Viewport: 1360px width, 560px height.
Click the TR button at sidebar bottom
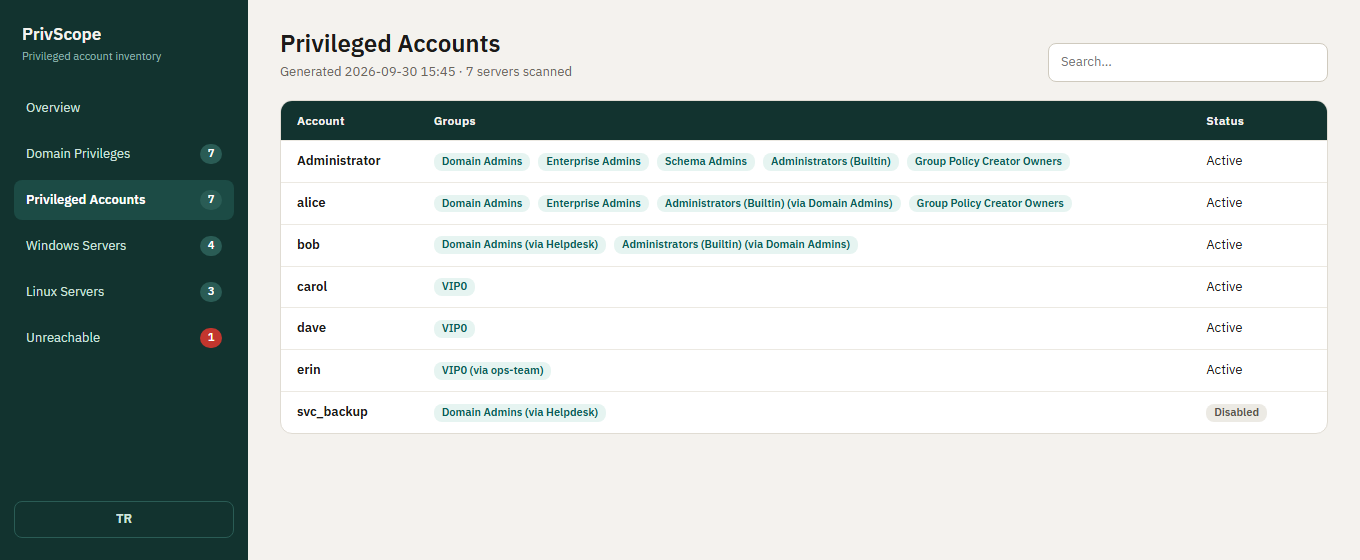pyautogui.click(x=124, y=519)
